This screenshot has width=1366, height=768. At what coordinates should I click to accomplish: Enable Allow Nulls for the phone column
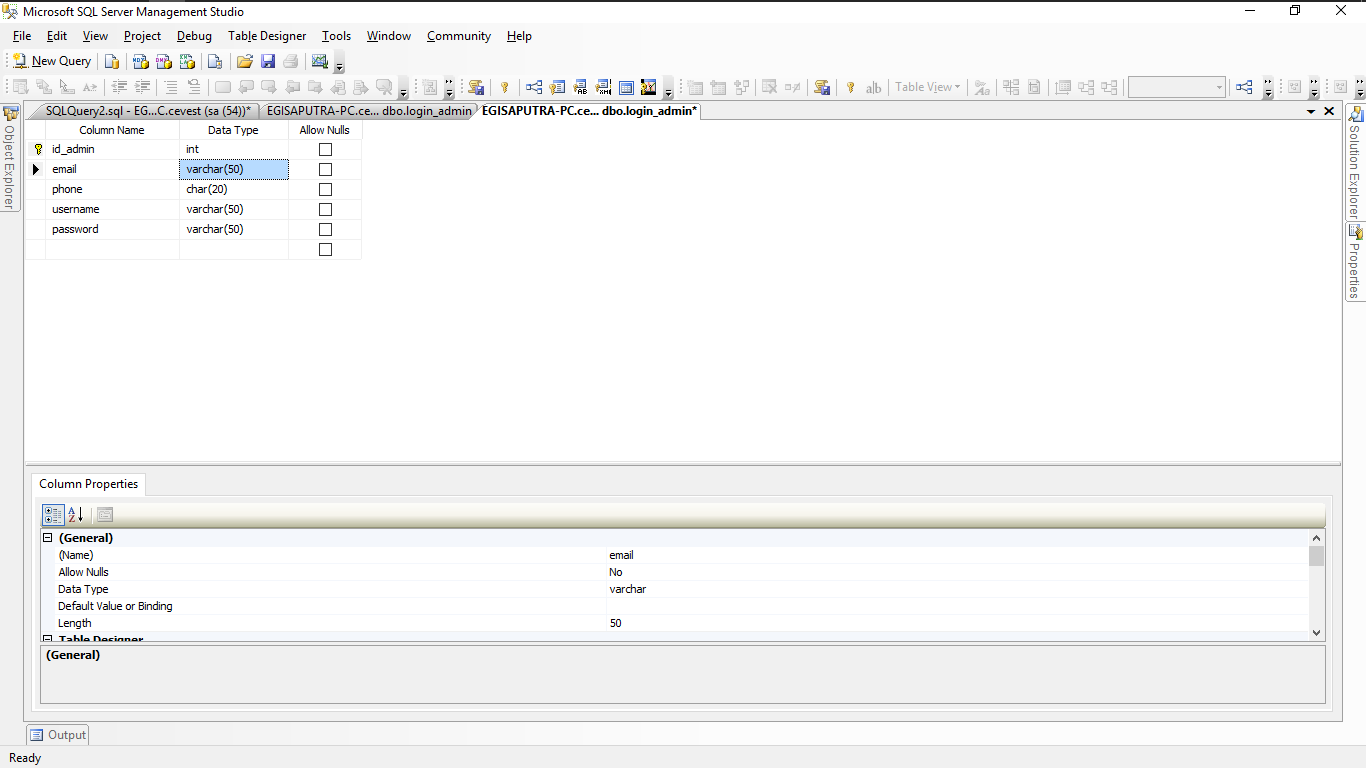pos(324,189)
